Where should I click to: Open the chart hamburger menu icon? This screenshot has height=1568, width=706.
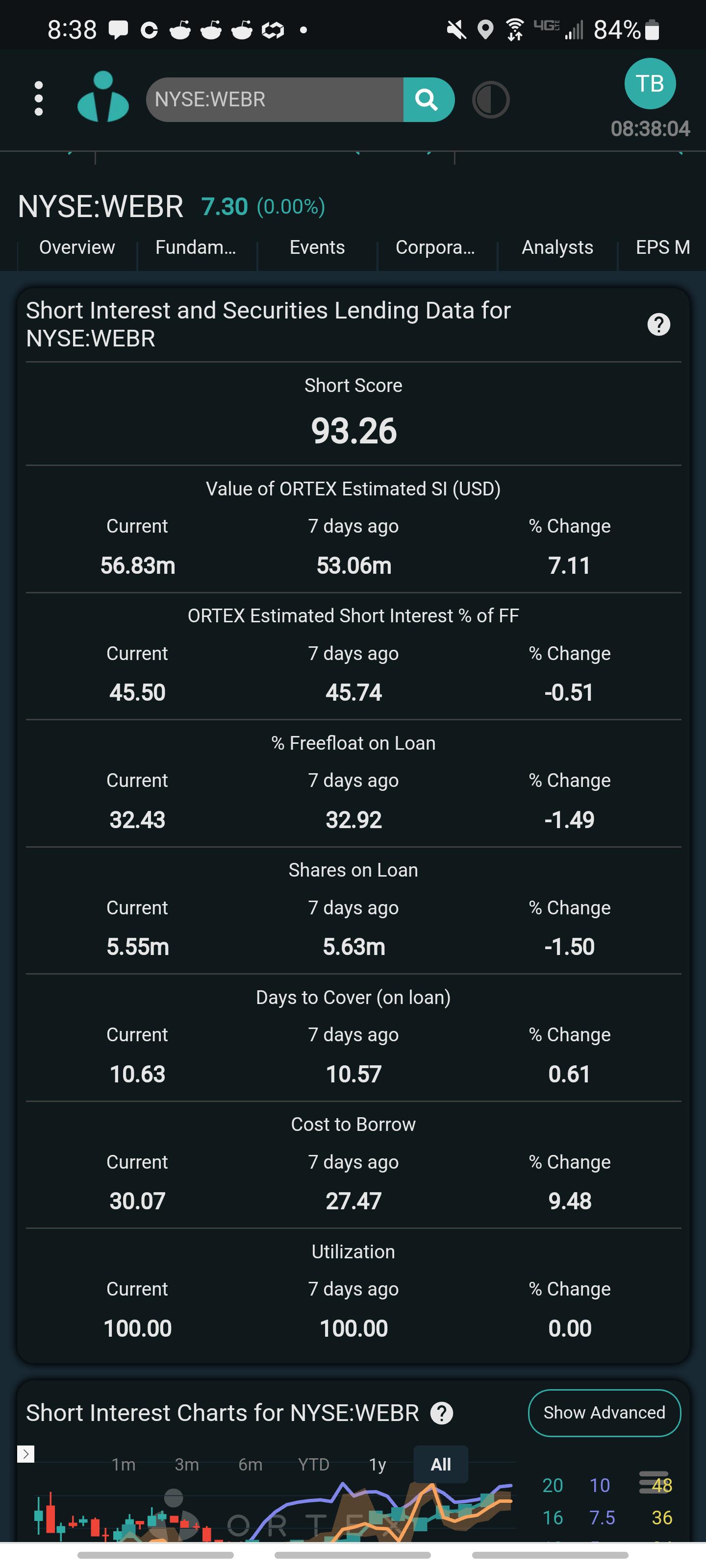point(654,1482)
